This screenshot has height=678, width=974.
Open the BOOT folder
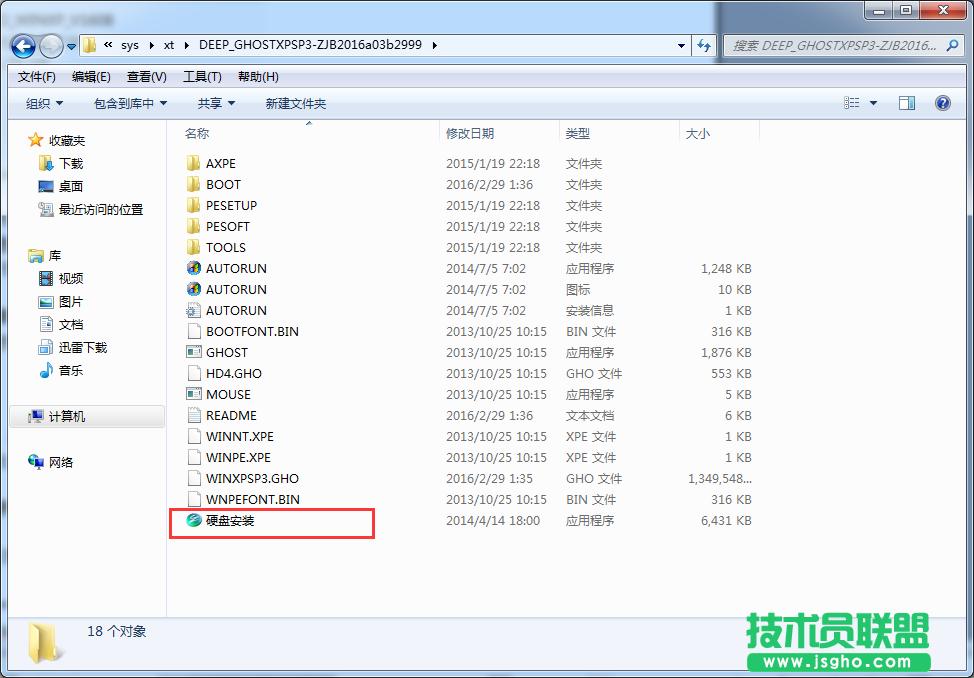click(222, 184)
